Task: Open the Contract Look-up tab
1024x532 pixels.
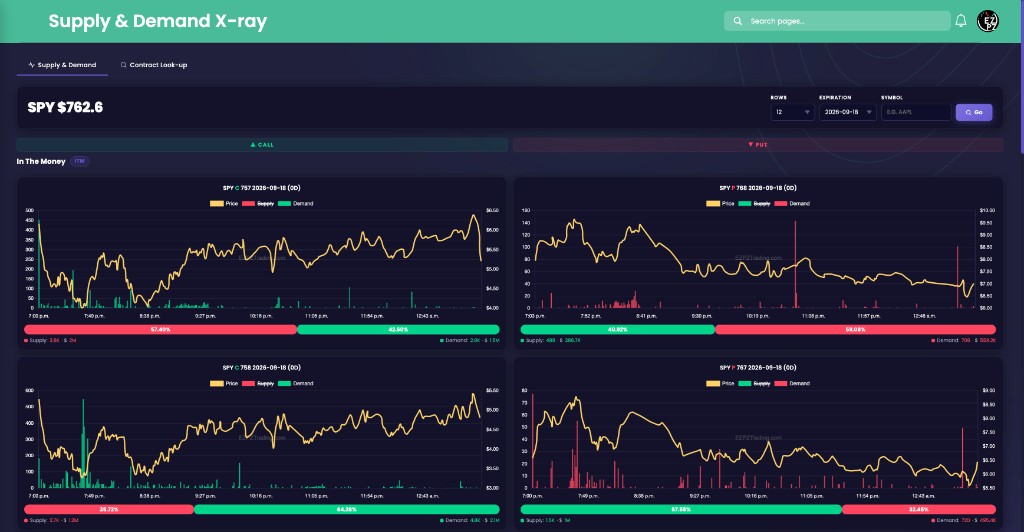Action: pyautogui.click(x=154, y=65)
